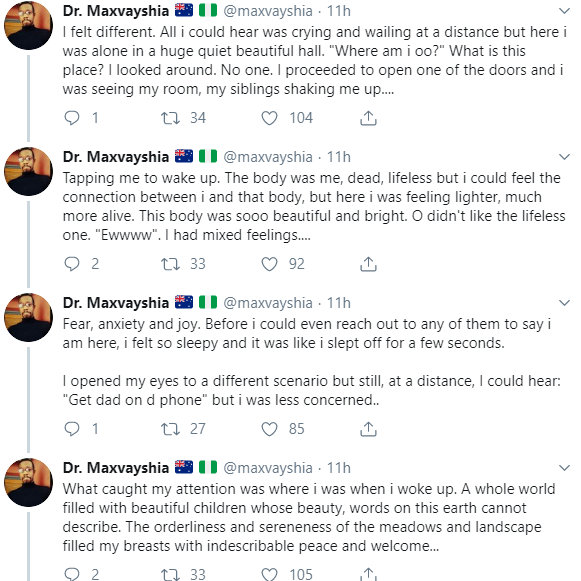
Task: Expand the options on "What caught my attention" tweet
Action: coord(564,468)
